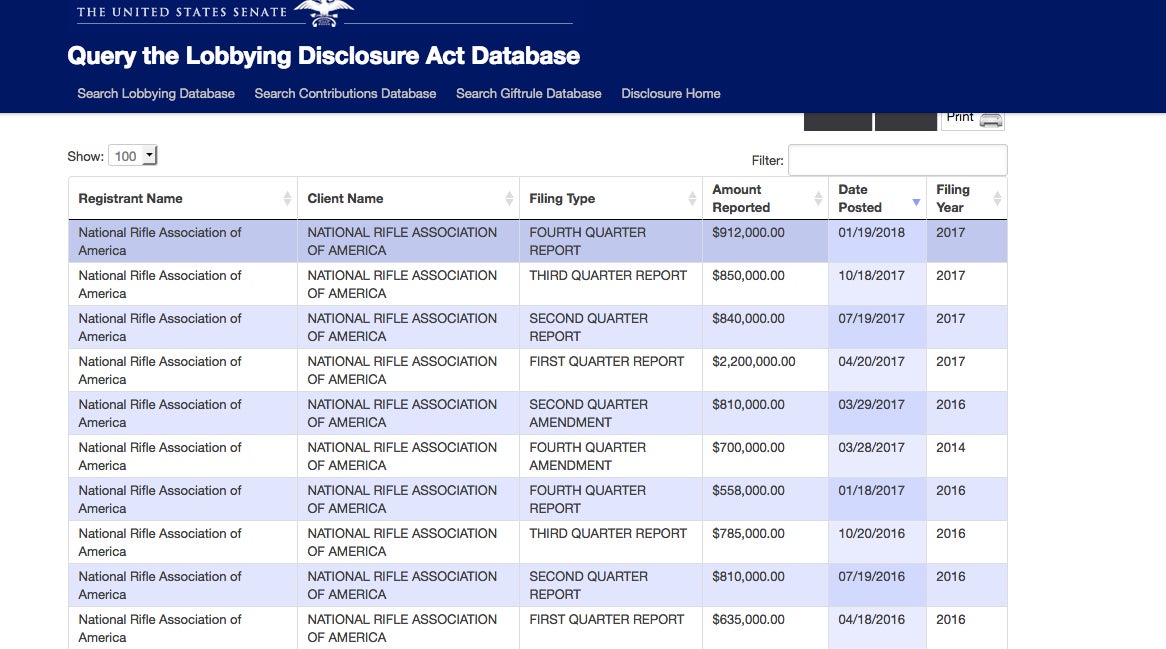
Task: Sort by Client Name column arrows
Action: [509, 198]
